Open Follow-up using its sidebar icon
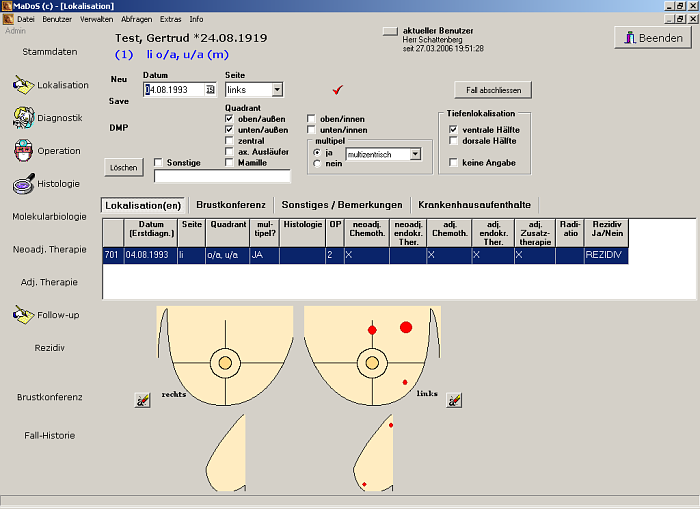The height and width of the screenshot is (509, 700). (23, 315)
